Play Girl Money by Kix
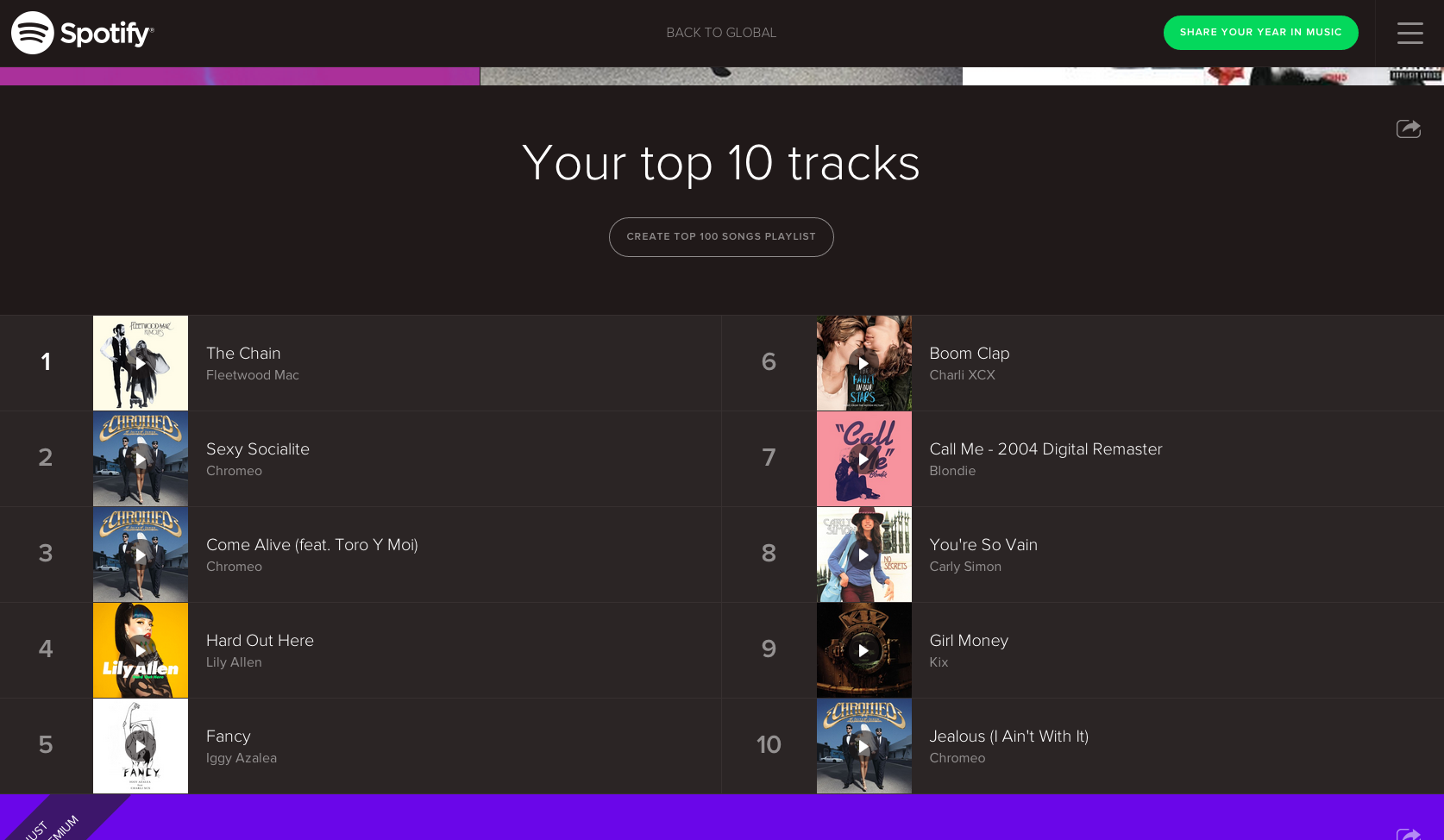The image size is (1444, 840). [863, 650]
